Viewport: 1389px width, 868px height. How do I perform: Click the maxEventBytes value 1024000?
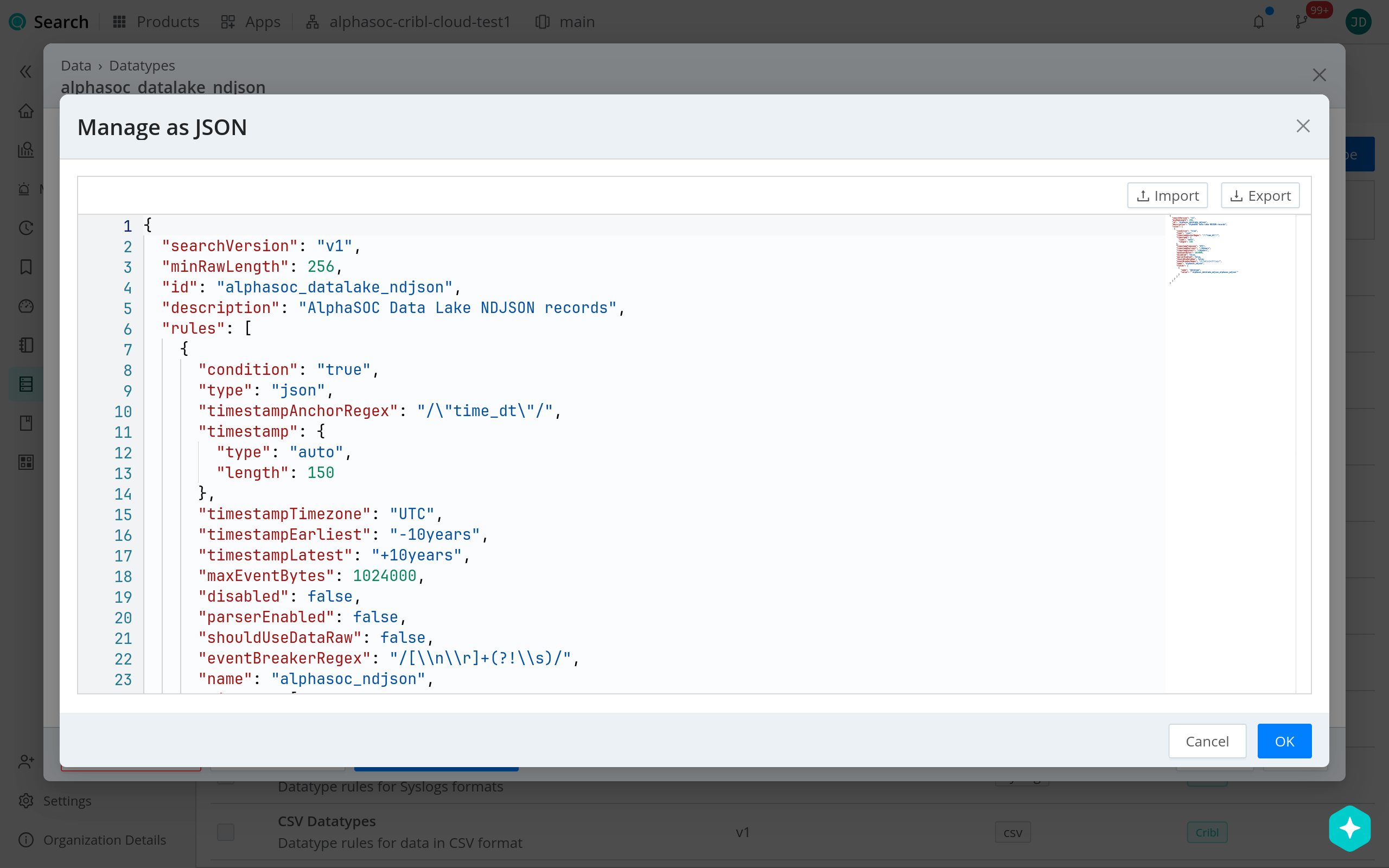pyautogui.click(x=385, y=576)
